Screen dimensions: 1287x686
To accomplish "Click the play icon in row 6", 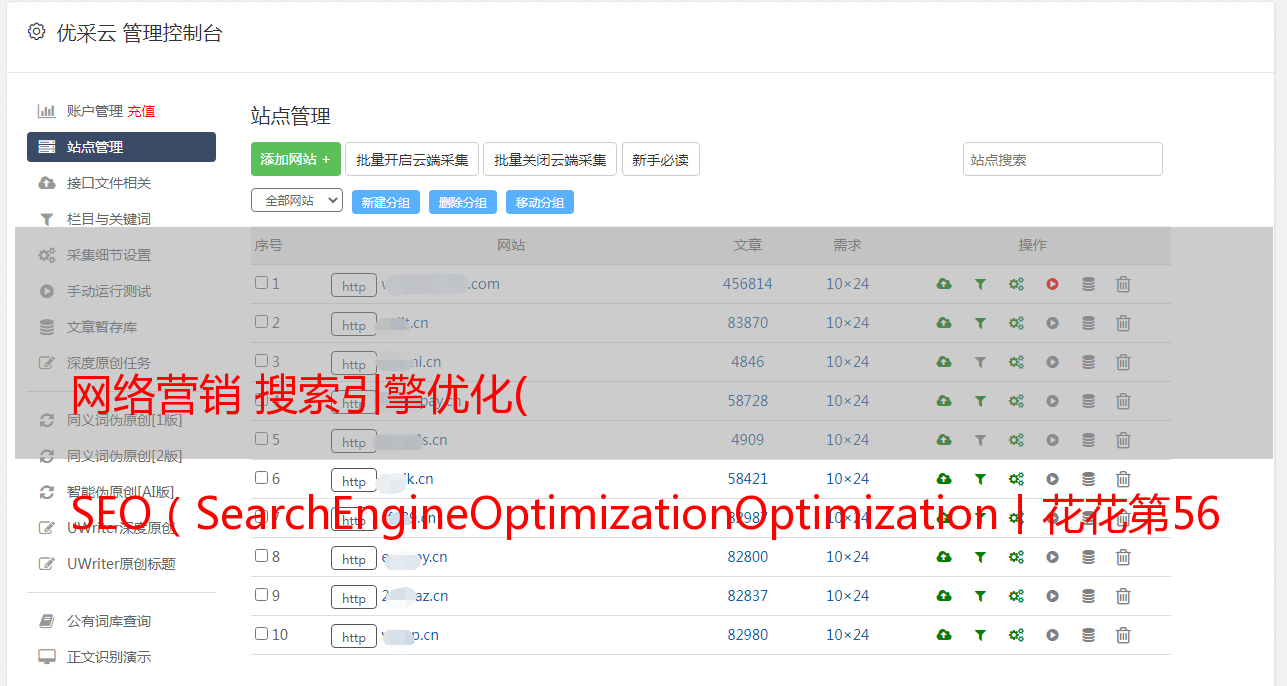I will pyautogui.click(x=1052, y=479).
